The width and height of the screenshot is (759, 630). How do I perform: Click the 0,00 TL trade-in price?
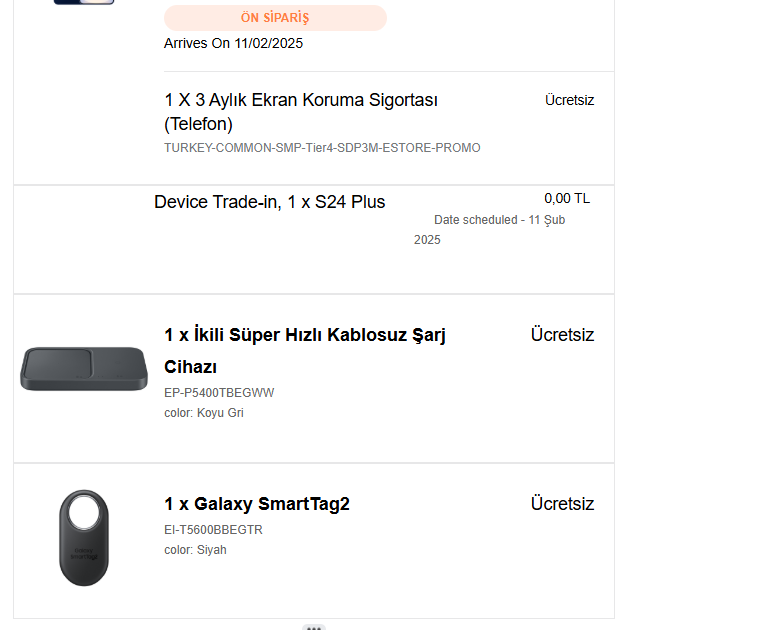tap(567, 198)
